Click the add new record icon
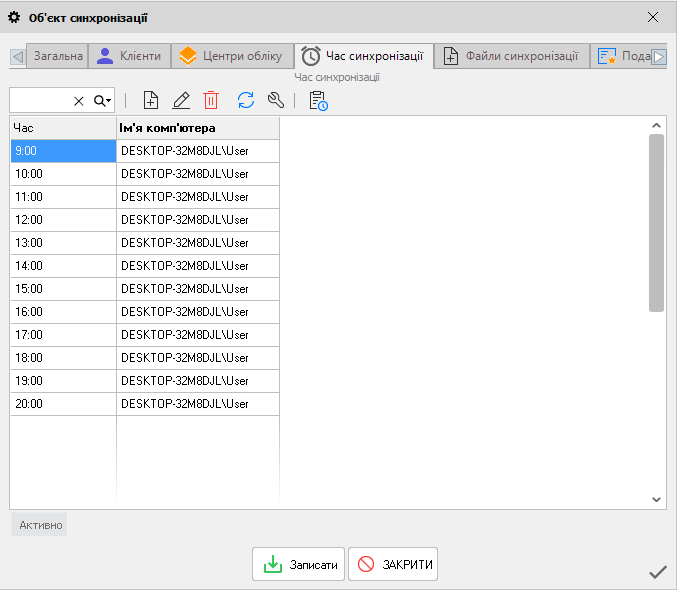Viewport: 677px width, 590px height. 151,100
